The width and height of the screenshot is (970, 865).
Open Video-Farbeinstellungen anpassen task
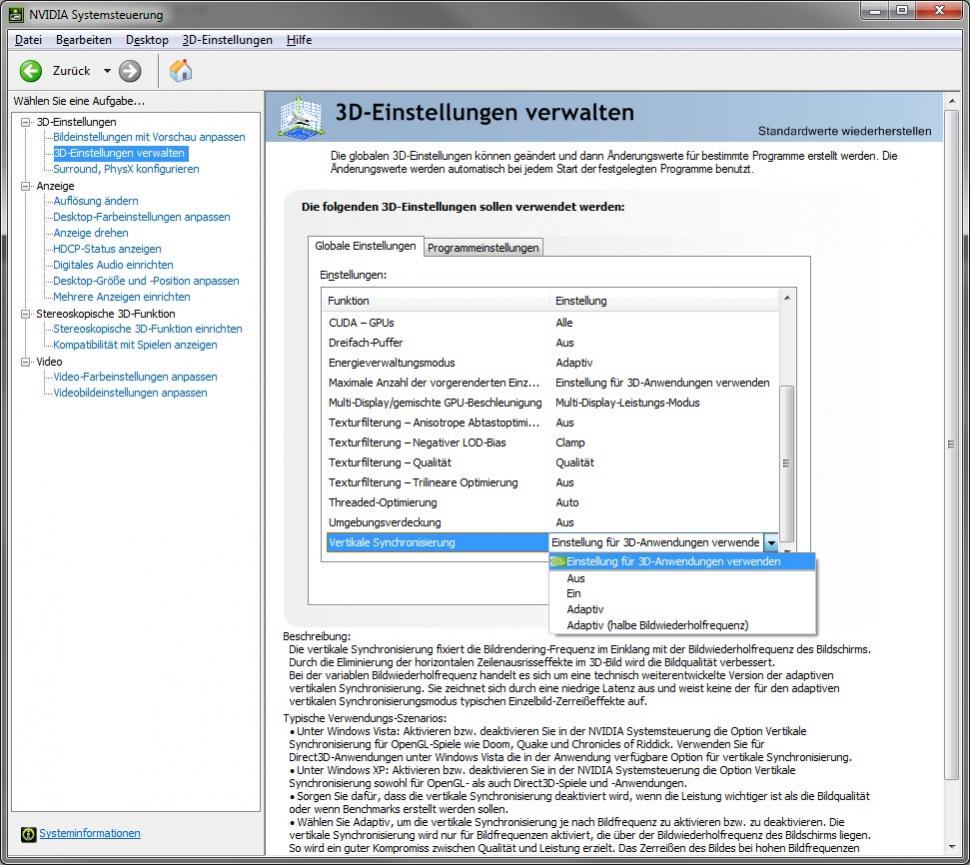[x=135, y=377]
